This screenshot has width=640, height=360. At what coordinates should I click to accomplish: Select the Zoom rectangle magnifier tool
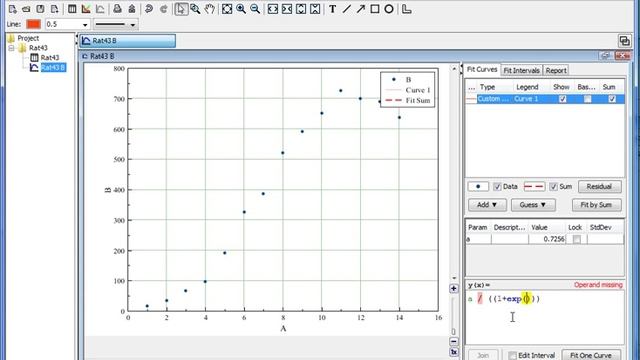click(x=196, y=9)
